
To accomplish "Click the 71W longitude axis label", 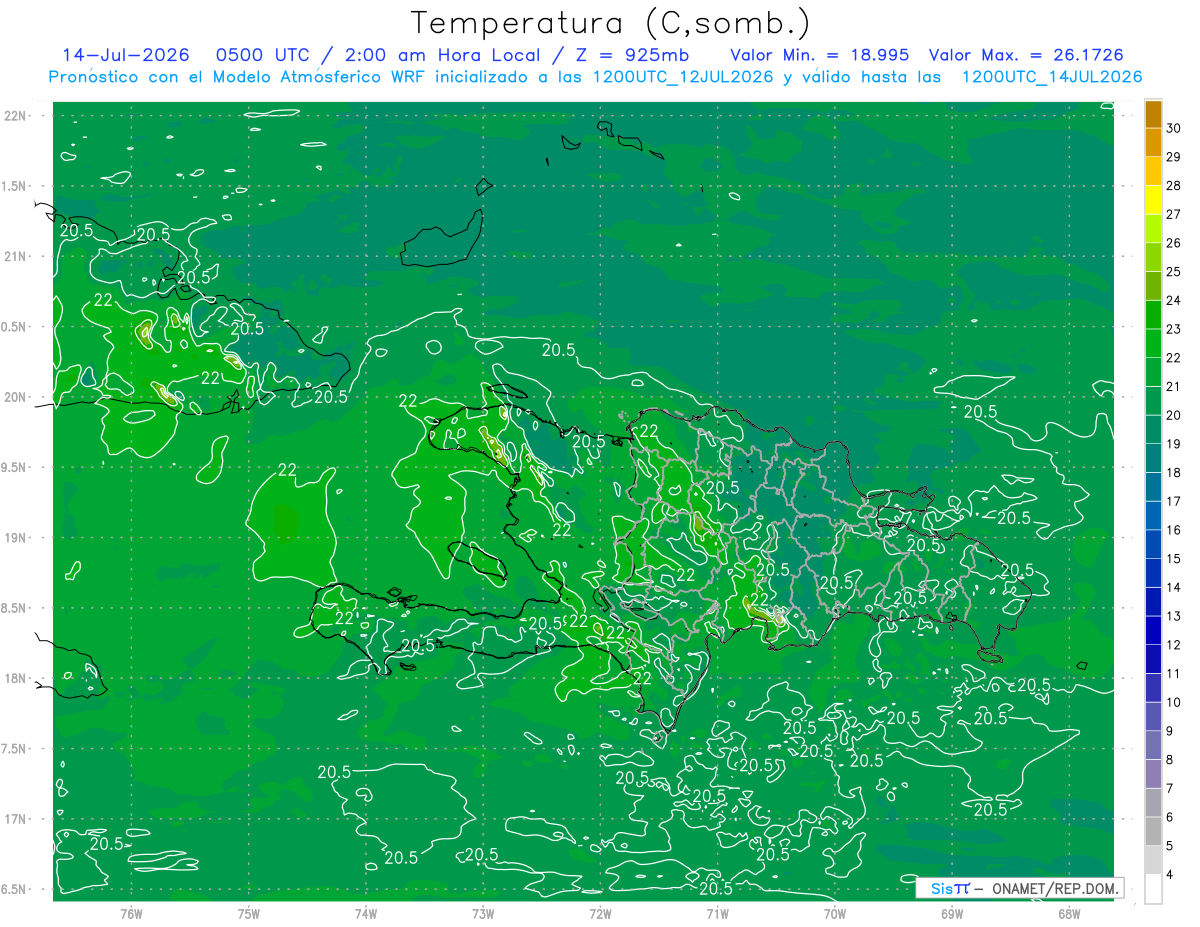I will click(x=717, y=913).
